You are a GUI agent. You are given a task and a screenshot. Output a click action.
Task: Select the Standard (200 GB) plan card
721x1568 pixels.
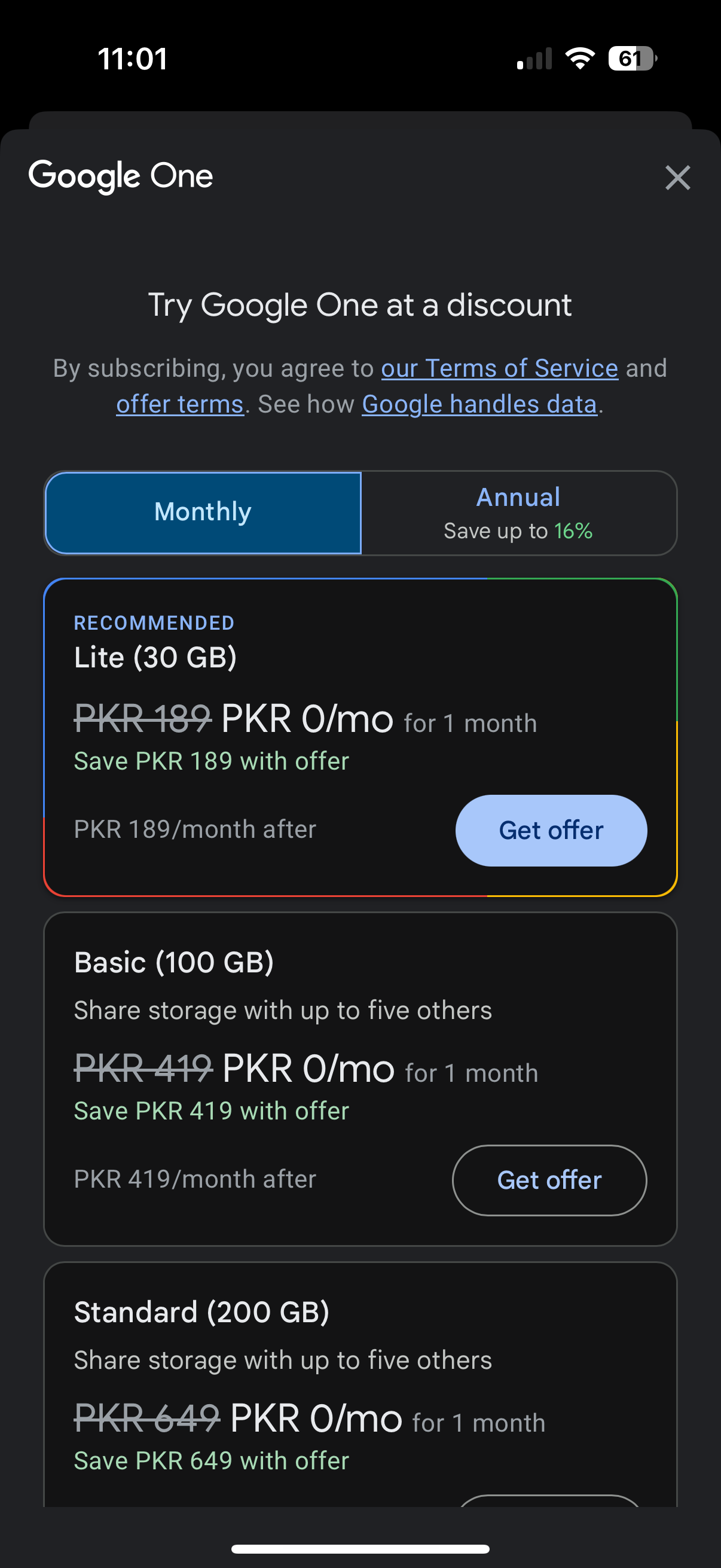pos(360,1384)
